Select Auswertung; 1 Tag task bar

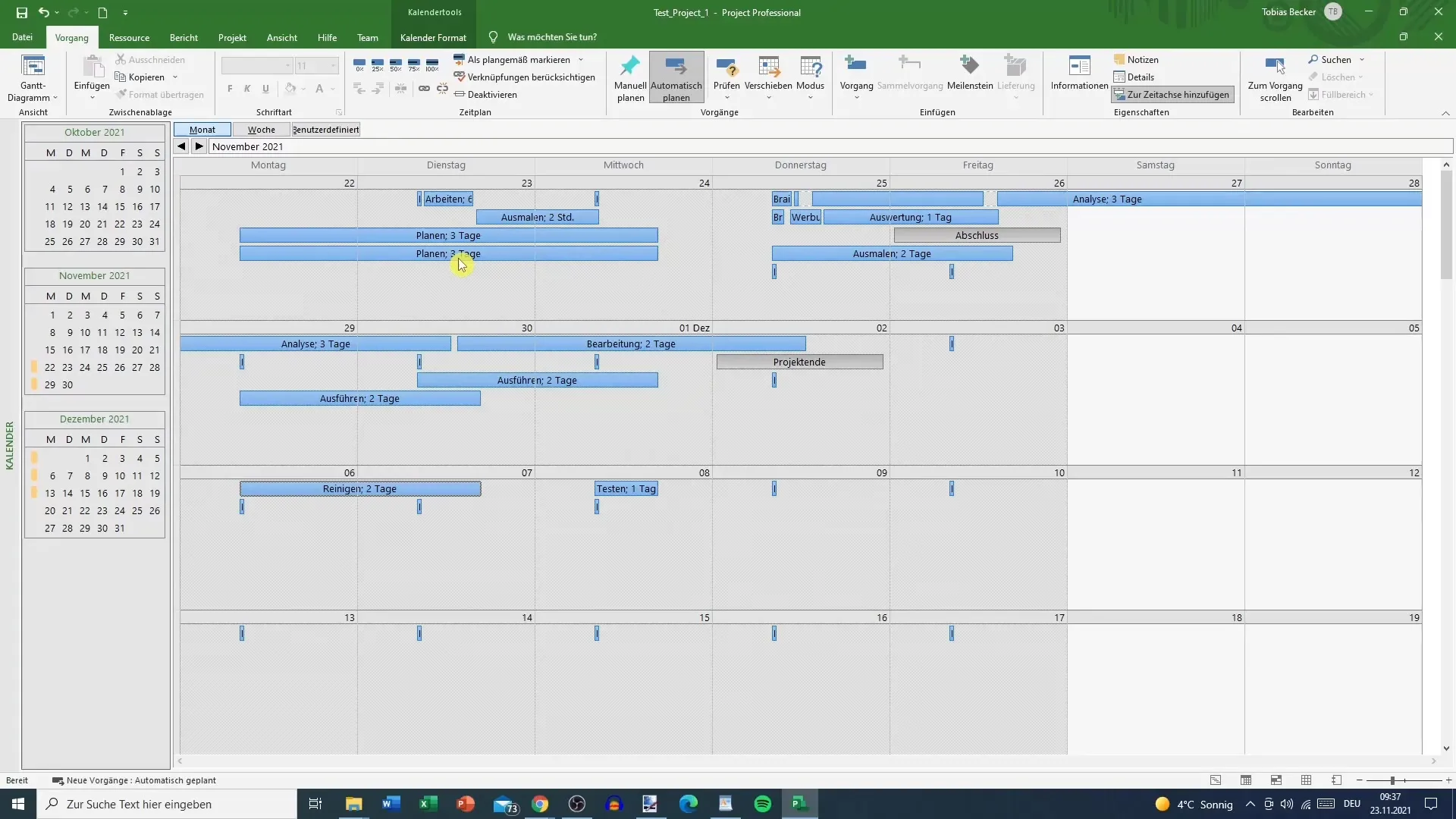911,218
